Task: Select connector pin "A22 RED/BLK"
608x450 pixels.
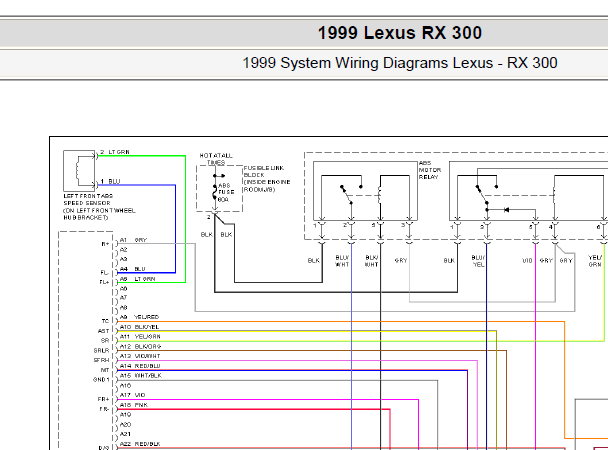Action: (140, 444)
